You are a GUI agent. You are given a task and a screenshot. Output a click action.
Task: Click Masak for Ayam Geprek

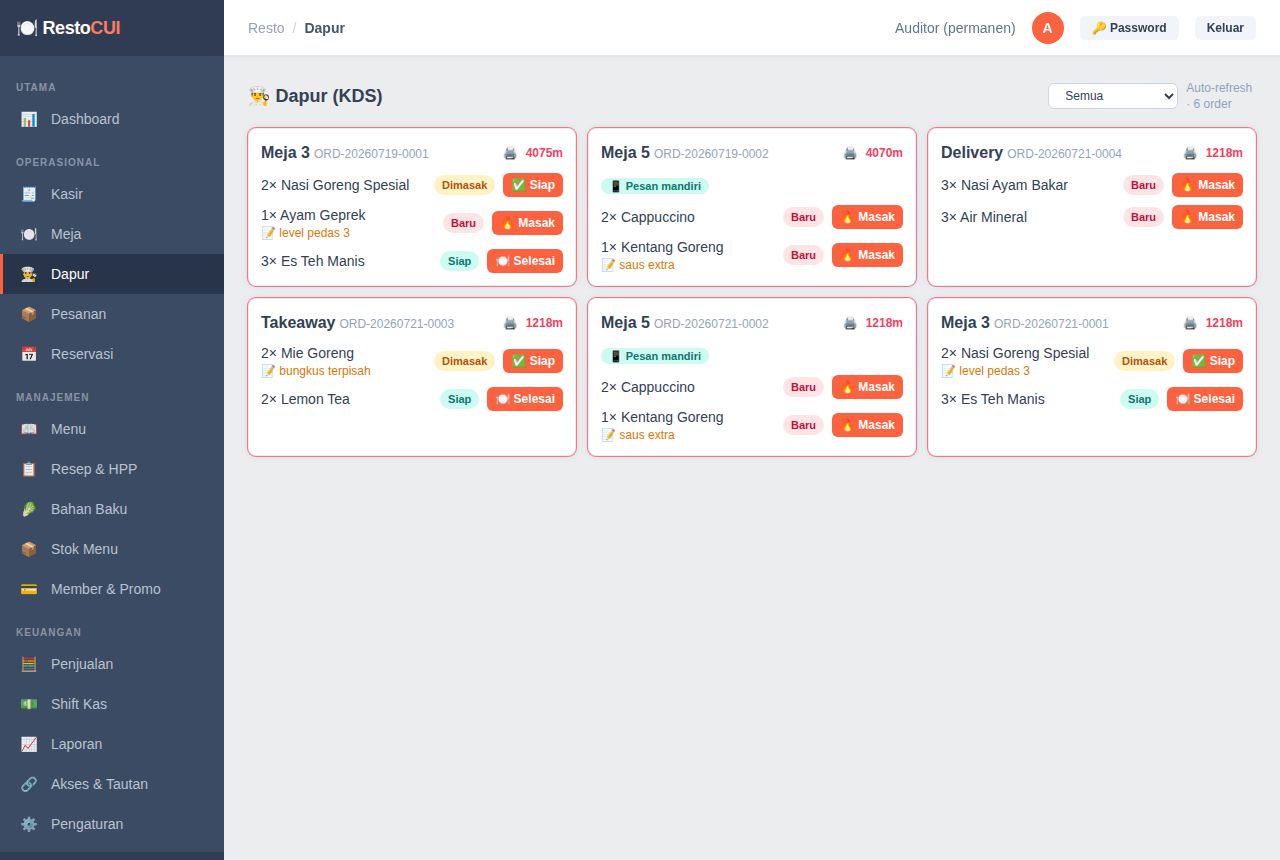[527, 223]
